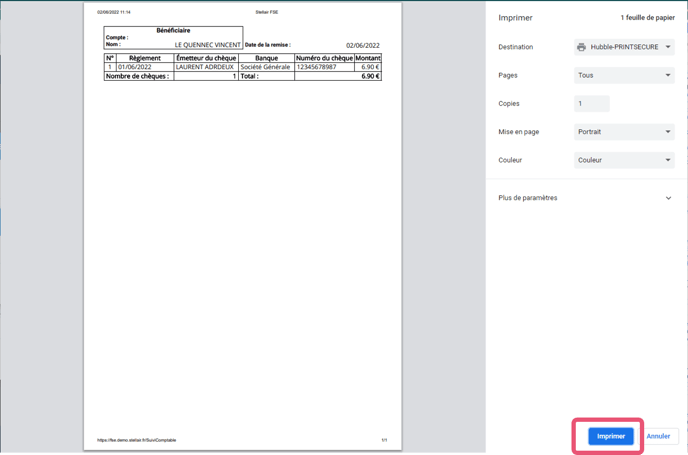Screen dimensions: 688x455
Task: Click the remise date 02/06/2022 in preview
Action: coord(362,45)
